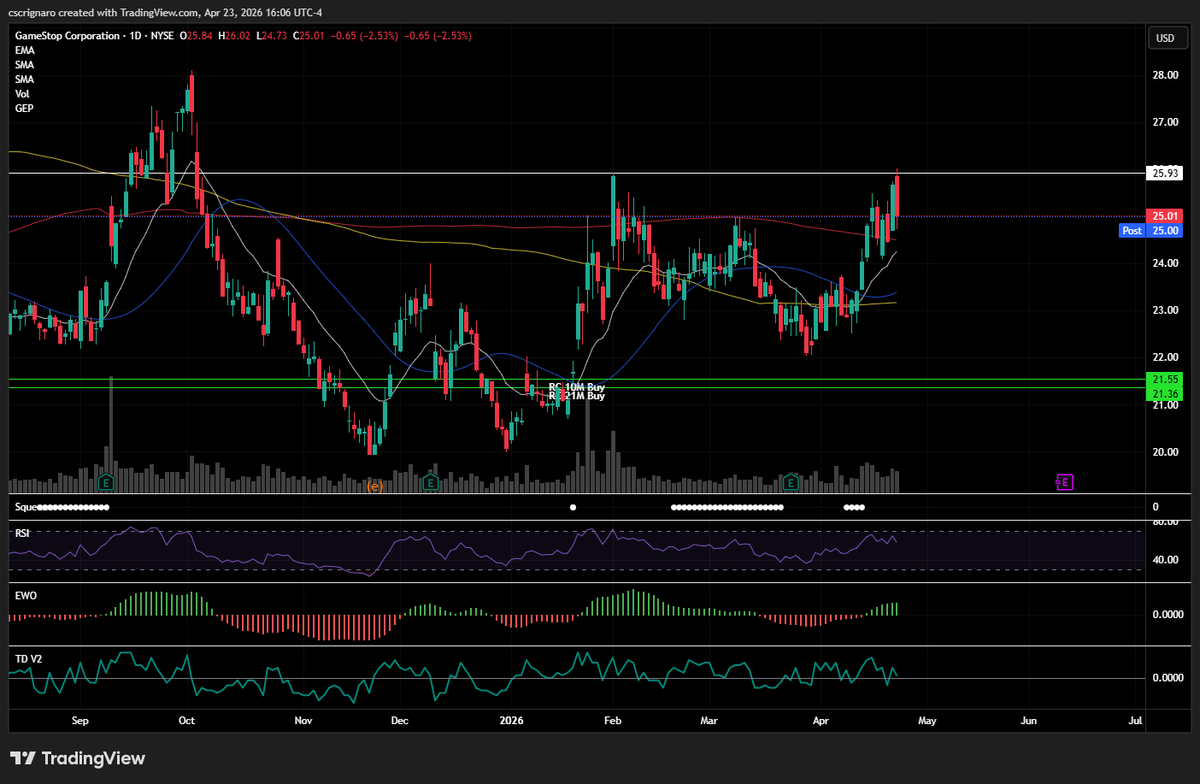
Task: Click the 0.0000 value on the EWO scale
Action: click(x=1169, y=614)
